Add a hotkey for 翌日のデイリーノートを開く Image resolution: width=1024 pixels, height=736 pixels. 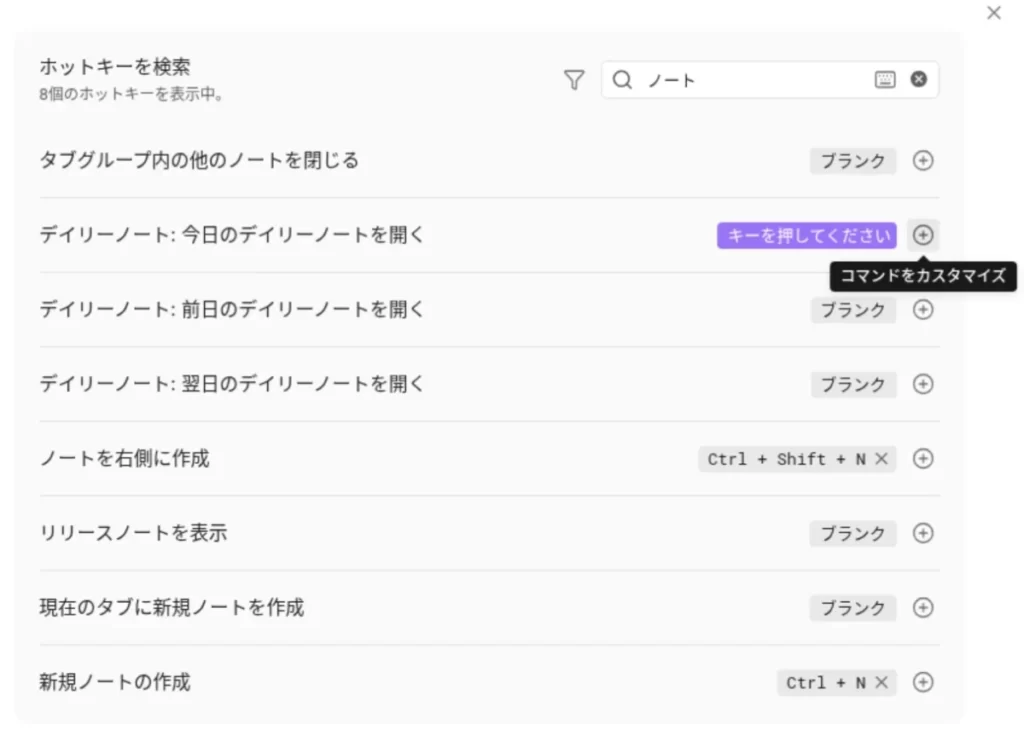923,384
